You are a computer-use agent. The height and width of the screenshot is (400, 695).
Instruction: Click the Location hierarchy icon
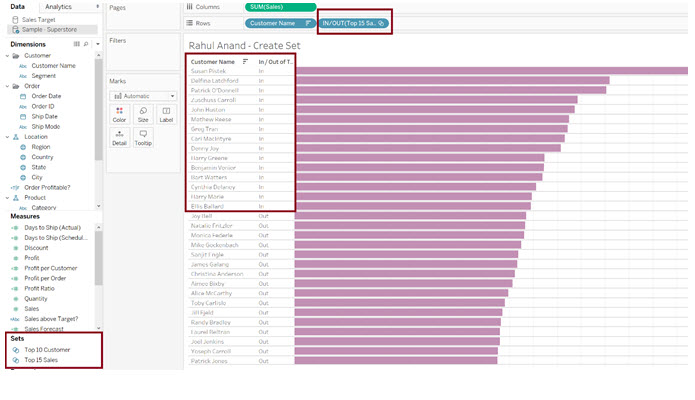[16, 137]
